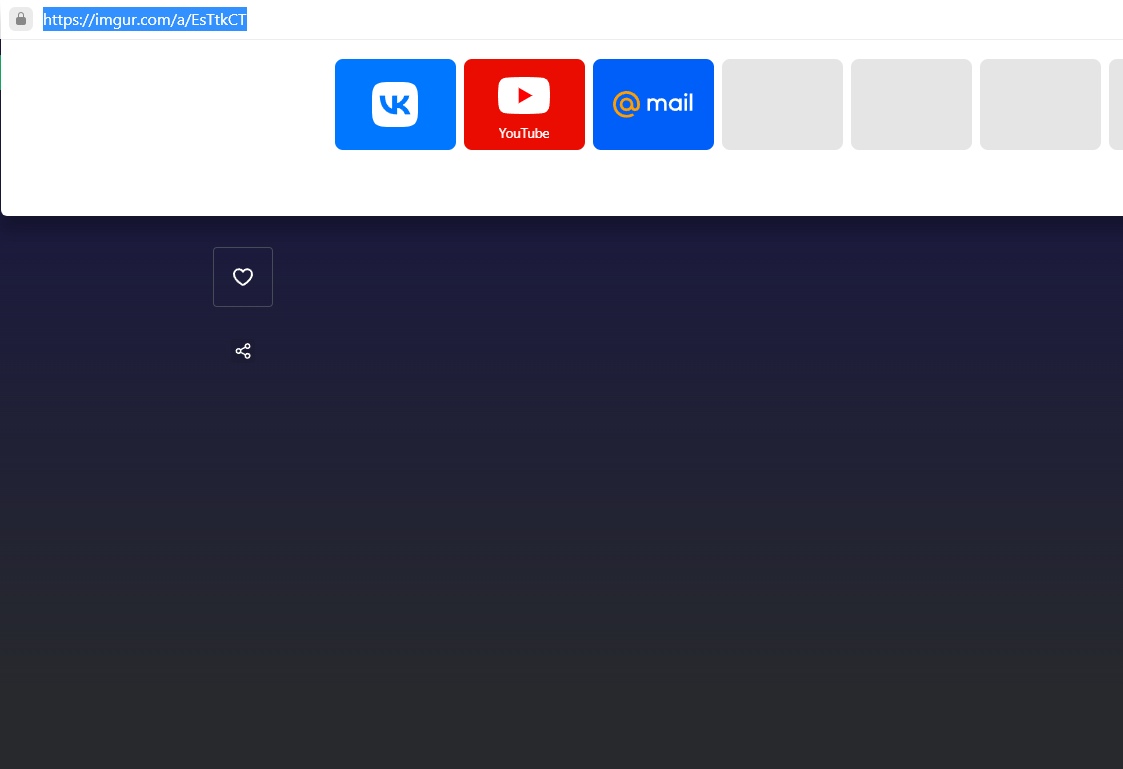Select the second empty gray shortcut tile
This screenshot has height=769, width=1123.
[911, 104]
